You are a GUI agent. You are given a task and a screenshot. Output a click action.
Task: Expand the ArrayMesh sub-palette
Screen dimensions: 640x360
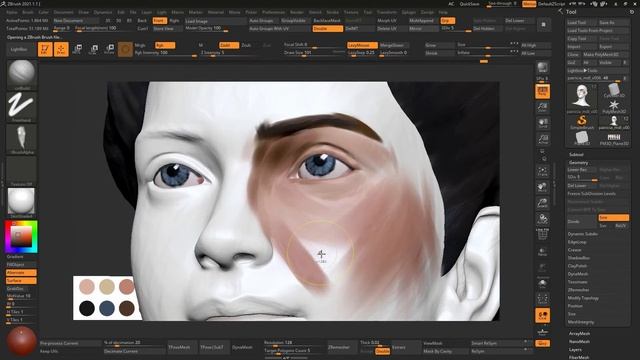[x=579, y=333]
